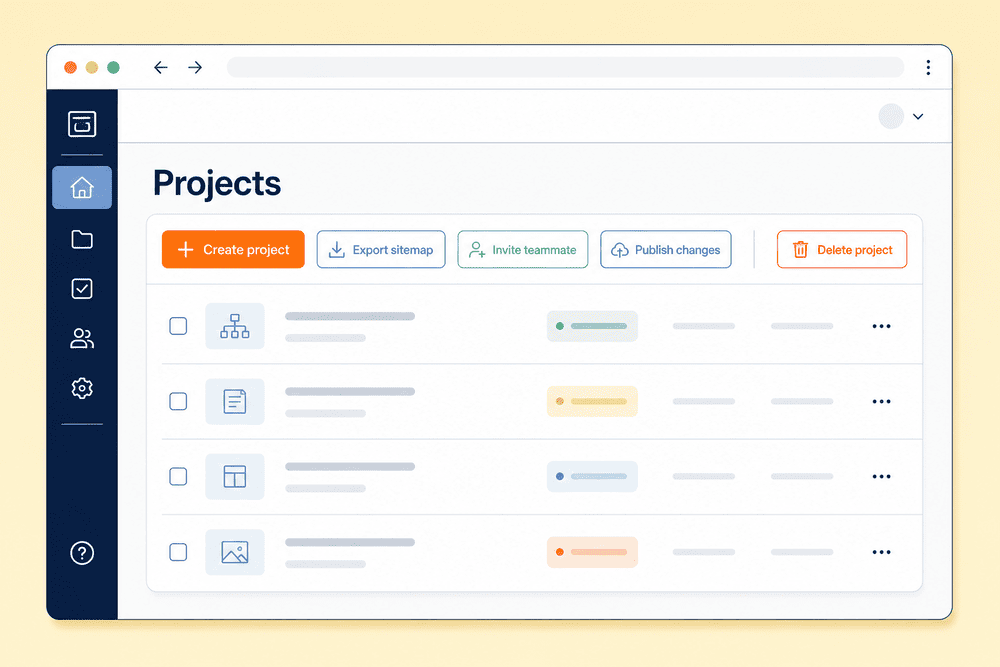
Task: Expand the user account dropdown chevron
Action: pos(918,117)
